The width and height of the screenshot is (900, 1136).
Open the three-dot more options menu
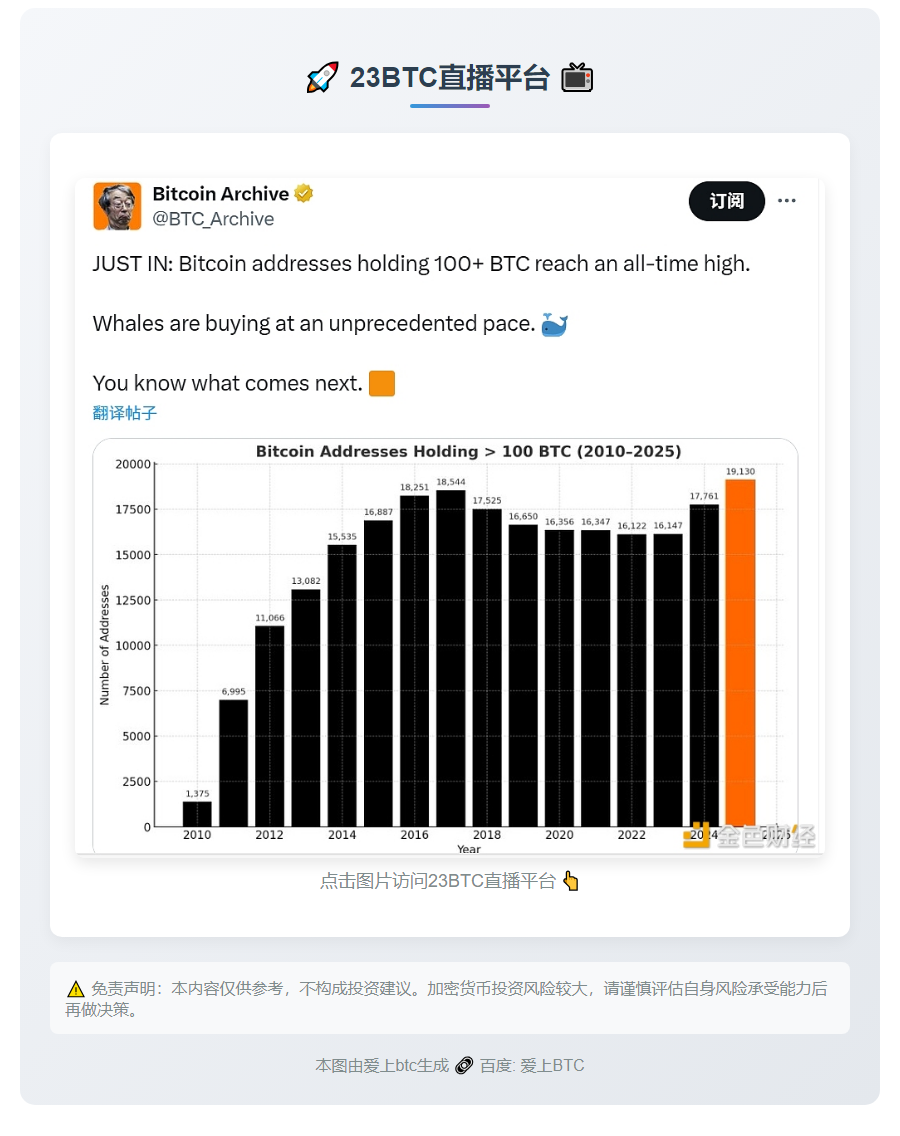(787, 201)
